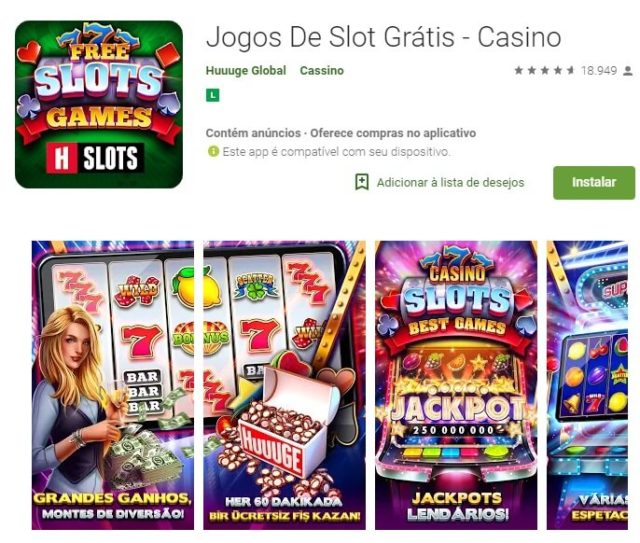This screenshot has width=640, height=543.
Task: Click the H Slots logo on app icon
Action: (x=95, y=158)
